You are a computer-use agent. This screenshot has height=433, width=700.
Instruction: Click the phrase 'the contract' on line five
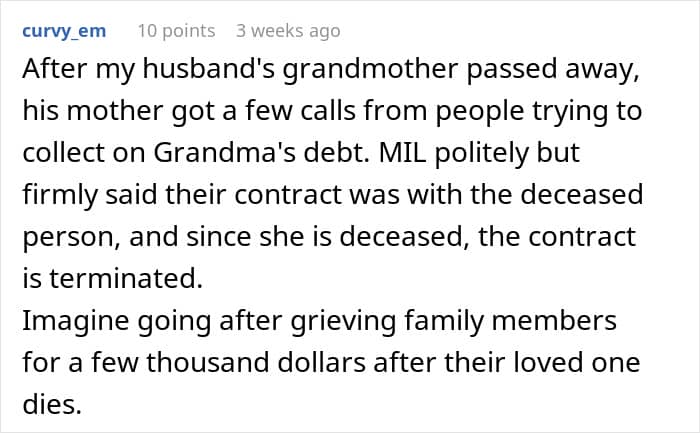[x=557, y=236]
